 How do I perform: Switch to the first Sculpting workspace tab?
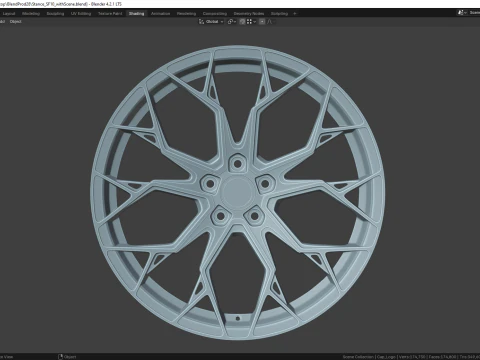click(x=55, y=14)
